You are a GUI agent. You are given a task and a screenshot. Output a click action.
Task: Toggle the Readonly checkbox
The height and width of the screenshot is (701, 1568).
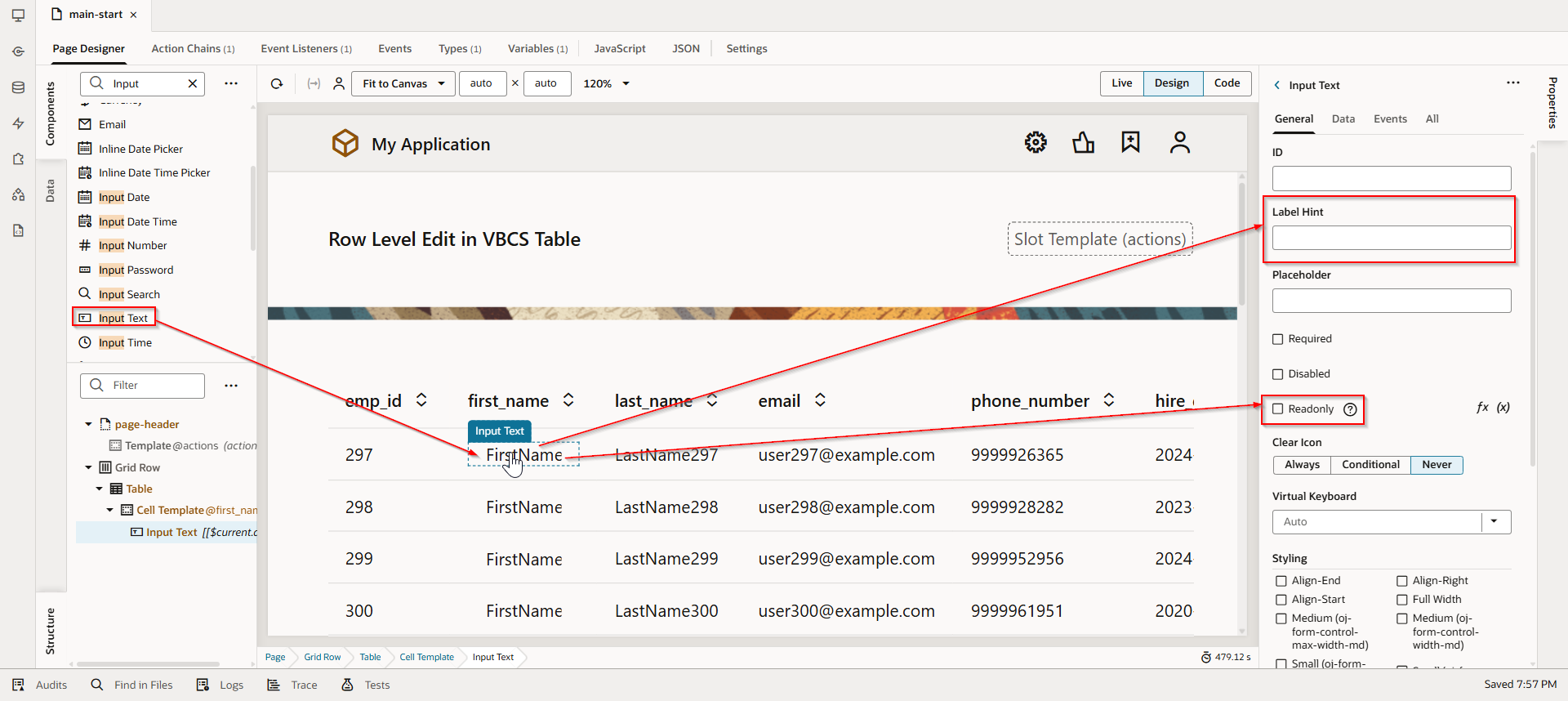pos(1278,409)
